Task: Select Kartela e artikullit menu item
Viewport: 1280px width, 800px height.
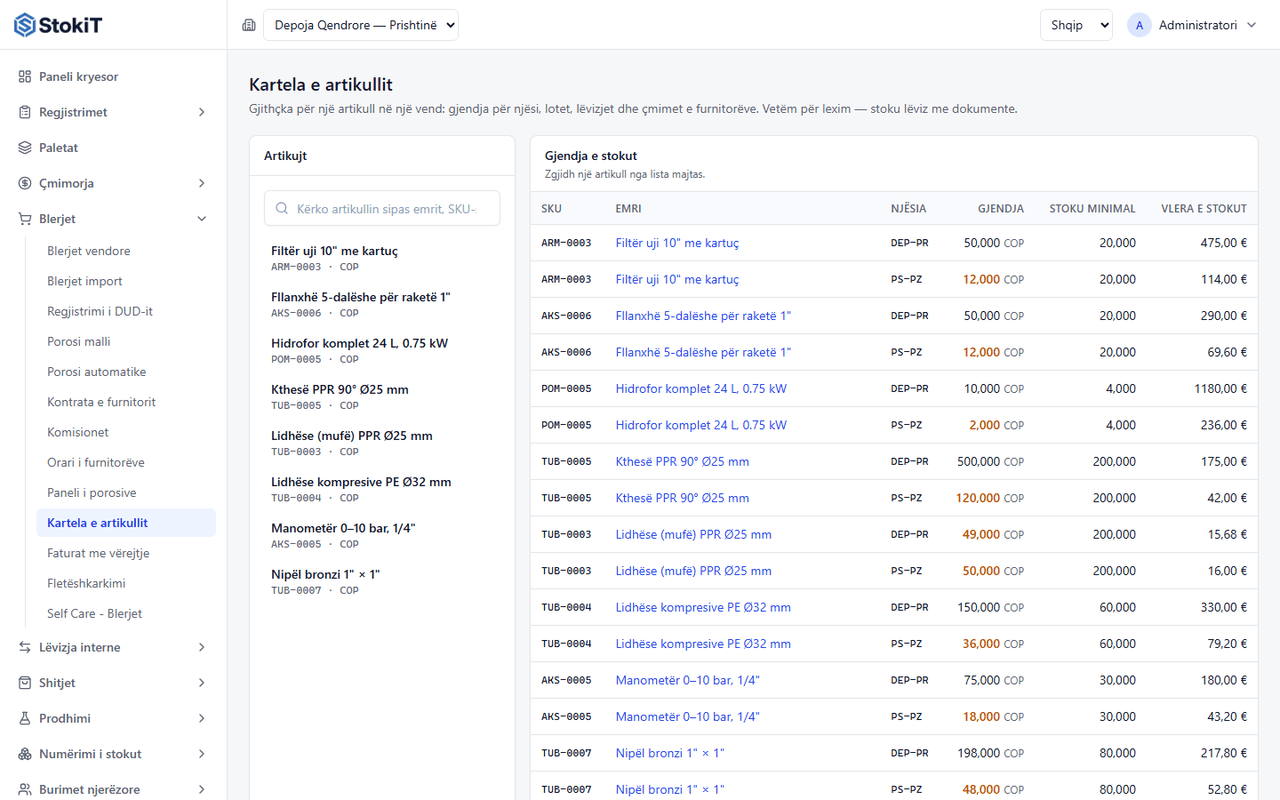Action: [126, 523]
